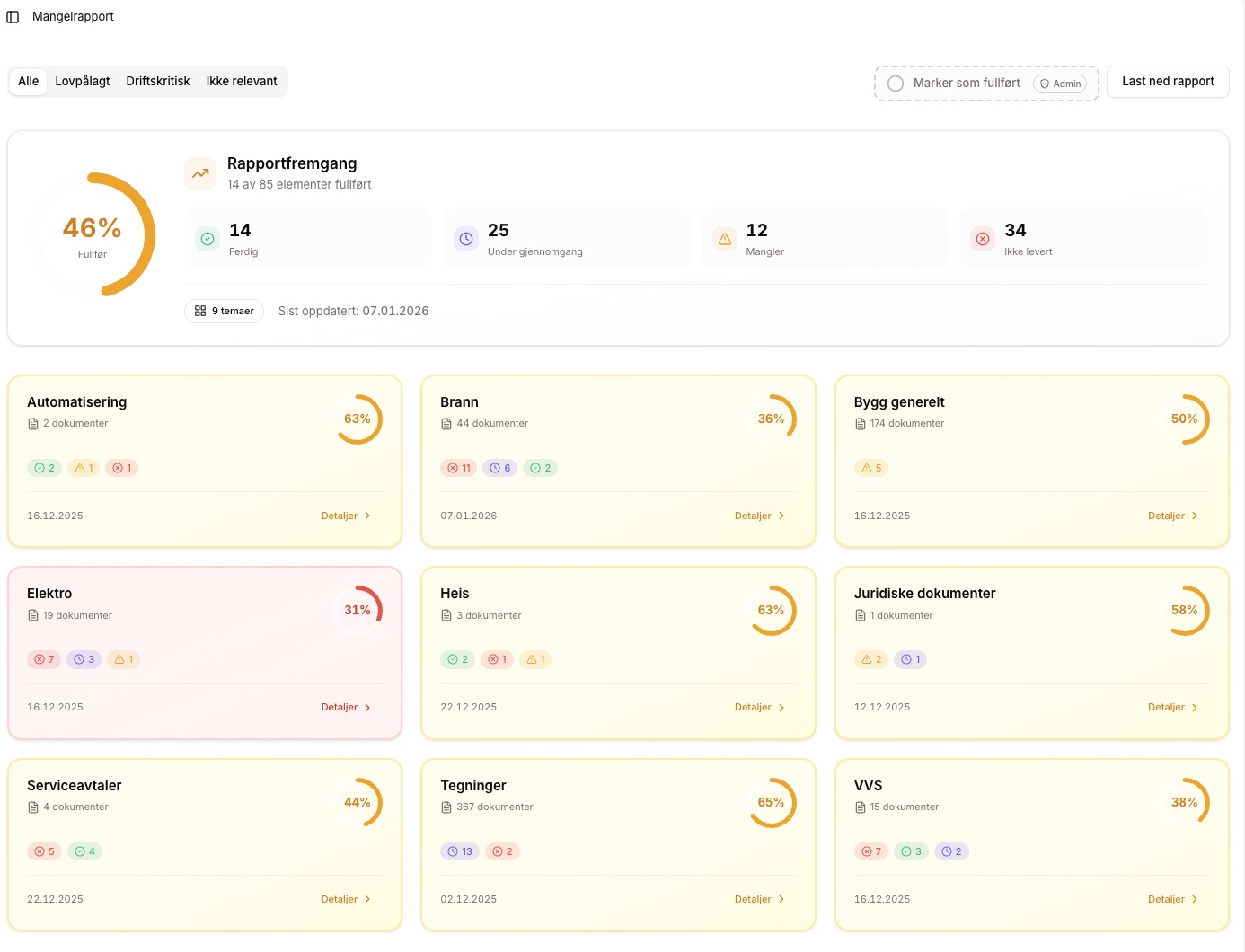
Task: Select the red 11 status badge in Brann
Action: (459, 468)
